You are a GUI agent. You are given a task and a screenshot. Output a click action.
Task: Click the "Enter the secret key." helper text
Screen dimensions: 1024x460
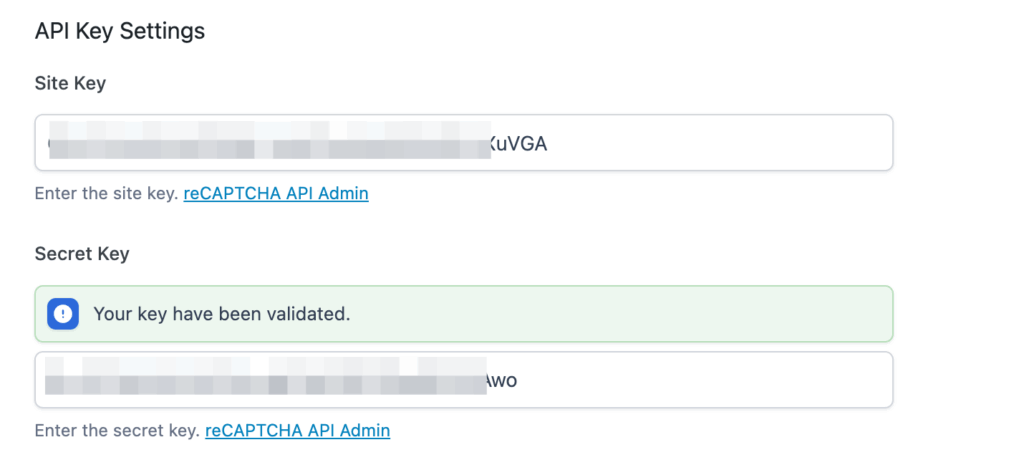pyautogui.click(x=117, y=431)
